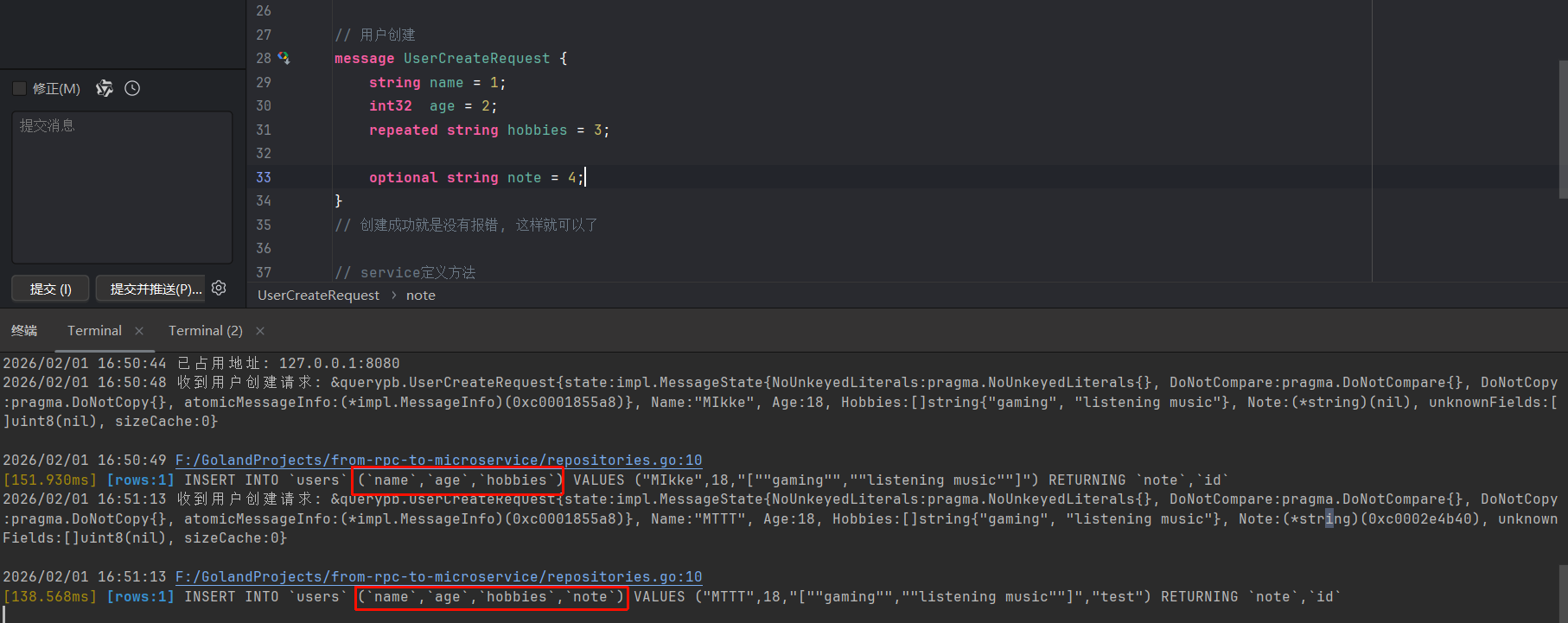
Task: Click line number 33 in the gutter
Action: coord(264,177)
